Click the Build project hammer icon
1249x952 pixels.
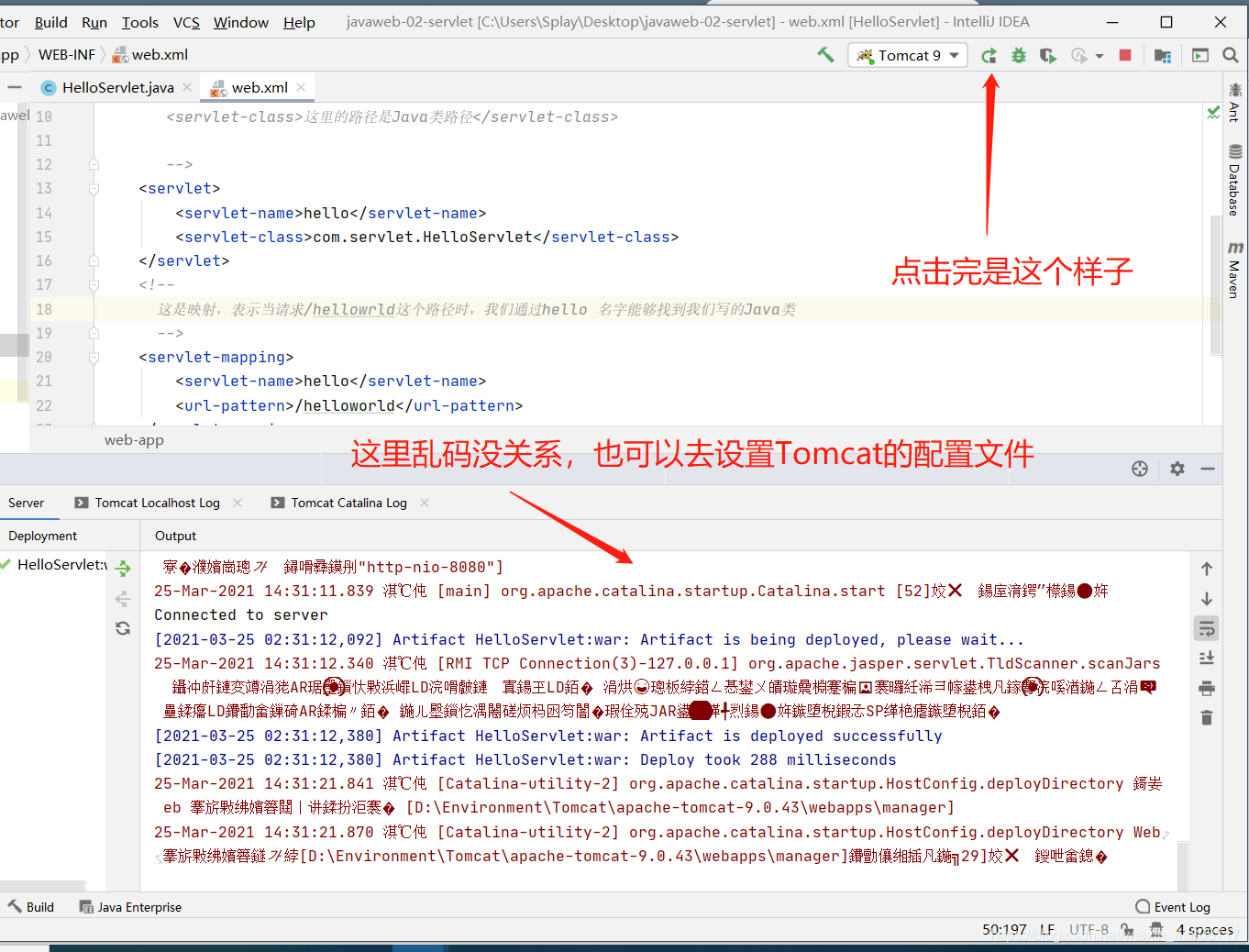coord(825,55)
